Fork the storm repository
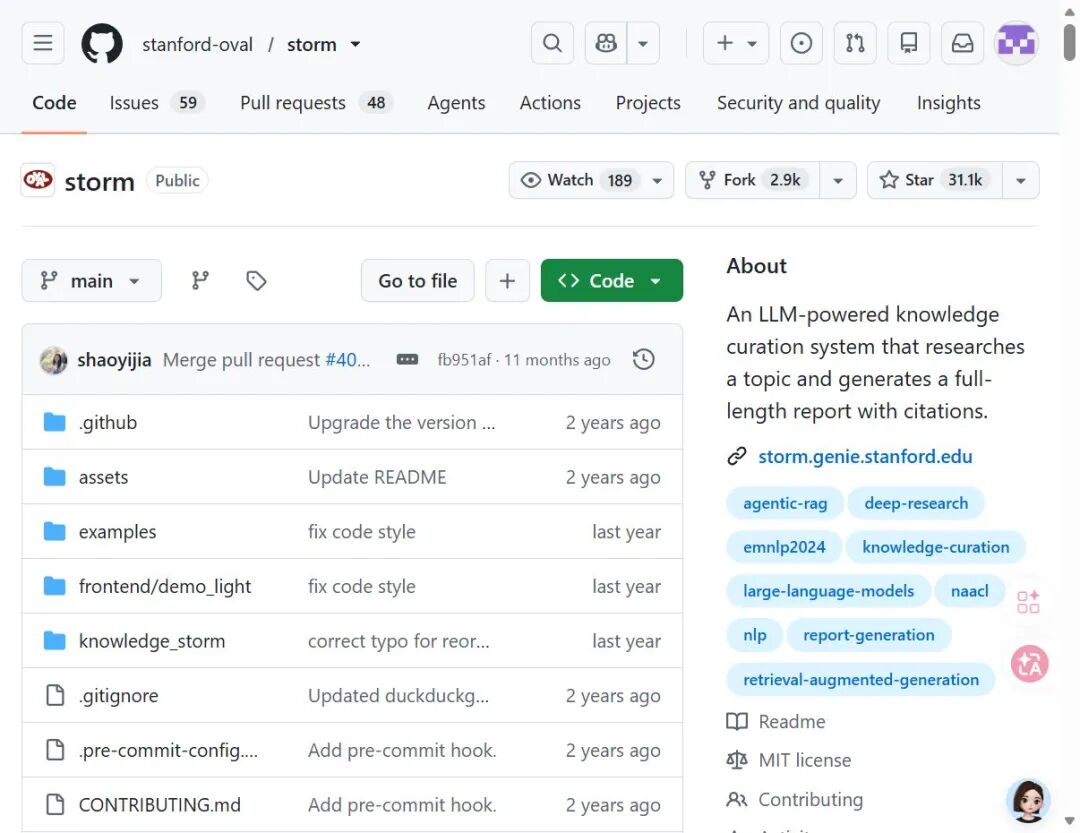1080x833 pixels. click(x=753, y=181)
